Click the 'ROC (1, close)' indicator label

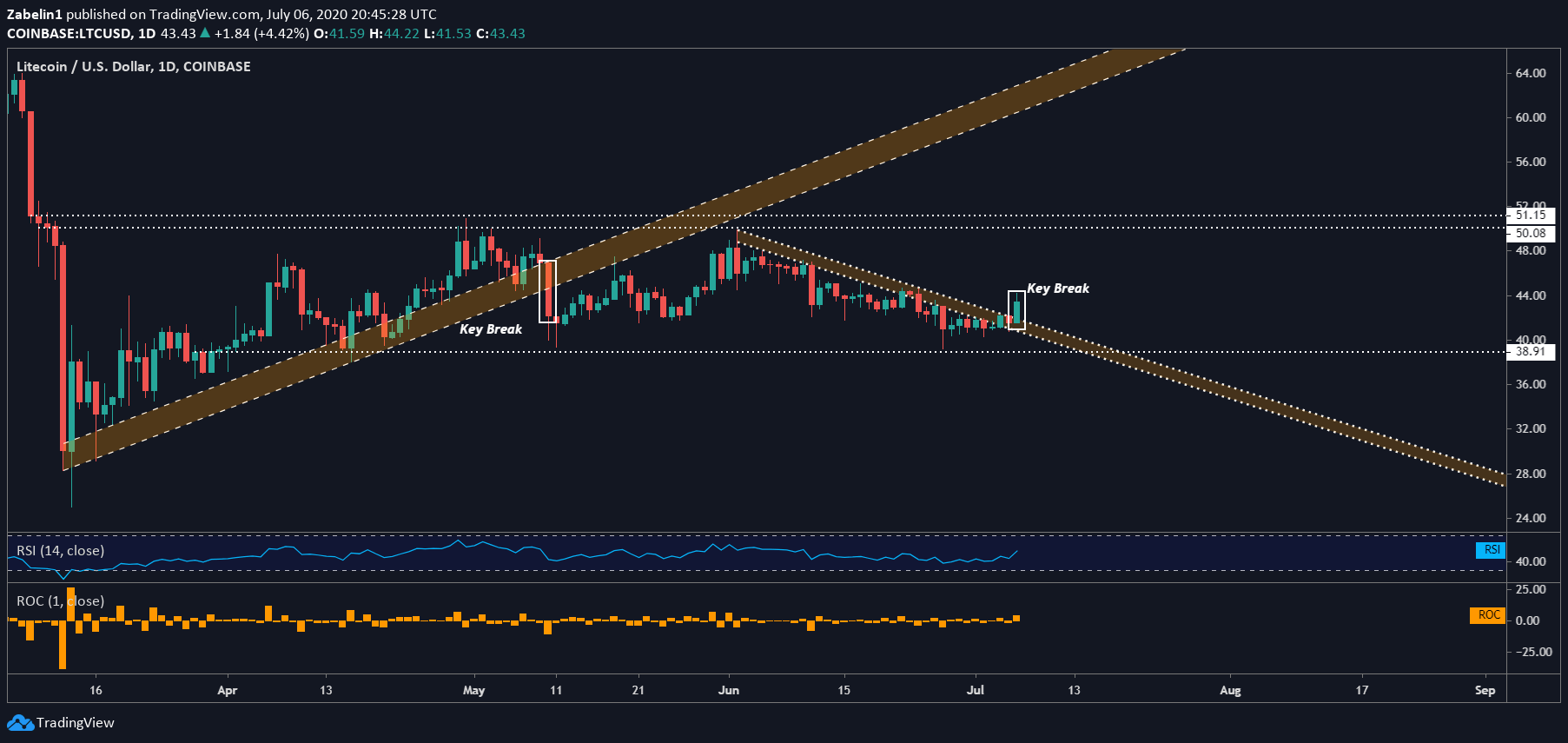(61, 601)
